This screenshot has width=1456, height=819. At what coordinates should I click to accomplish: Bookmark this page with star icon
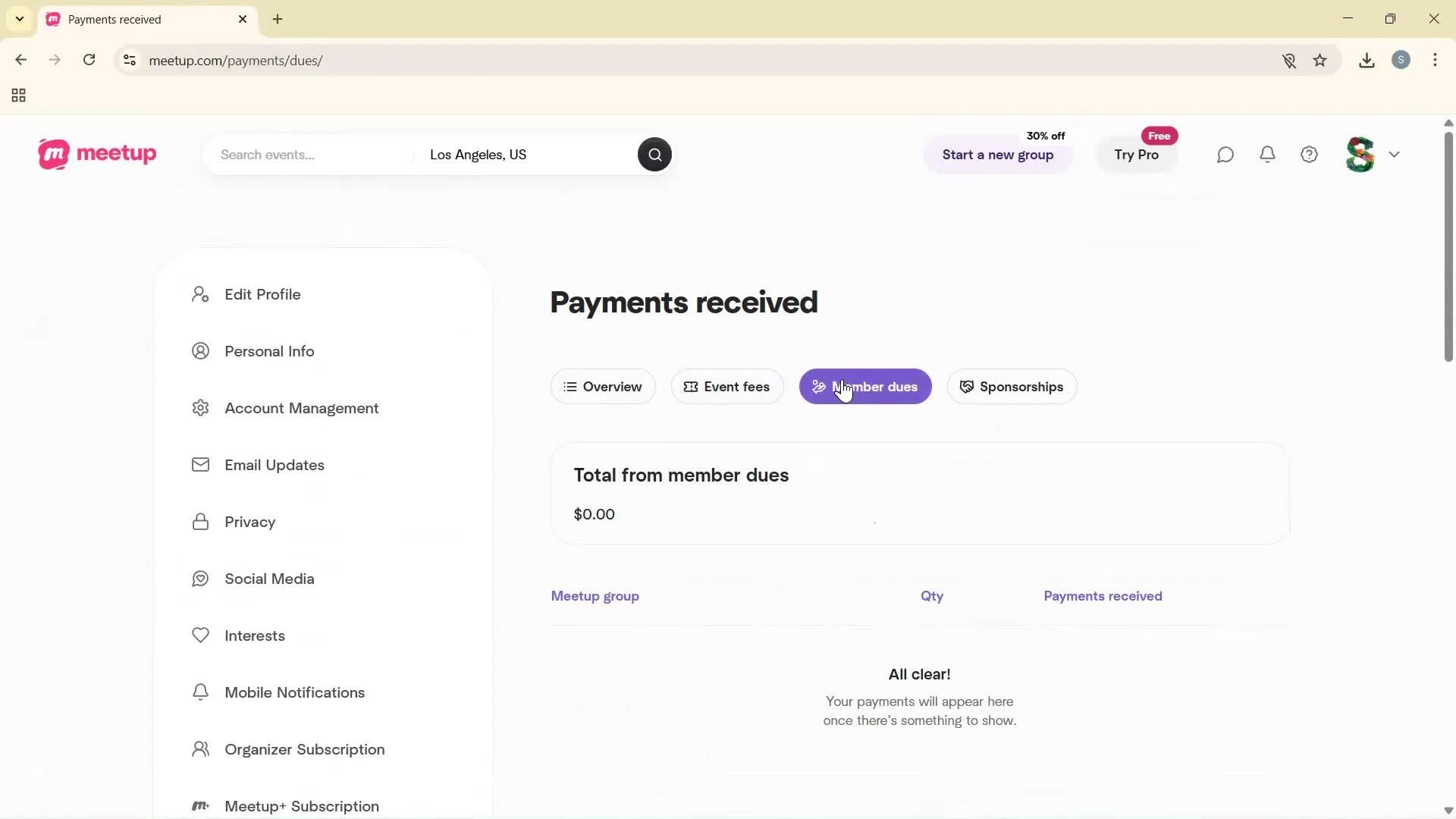tap(1320, 61)
